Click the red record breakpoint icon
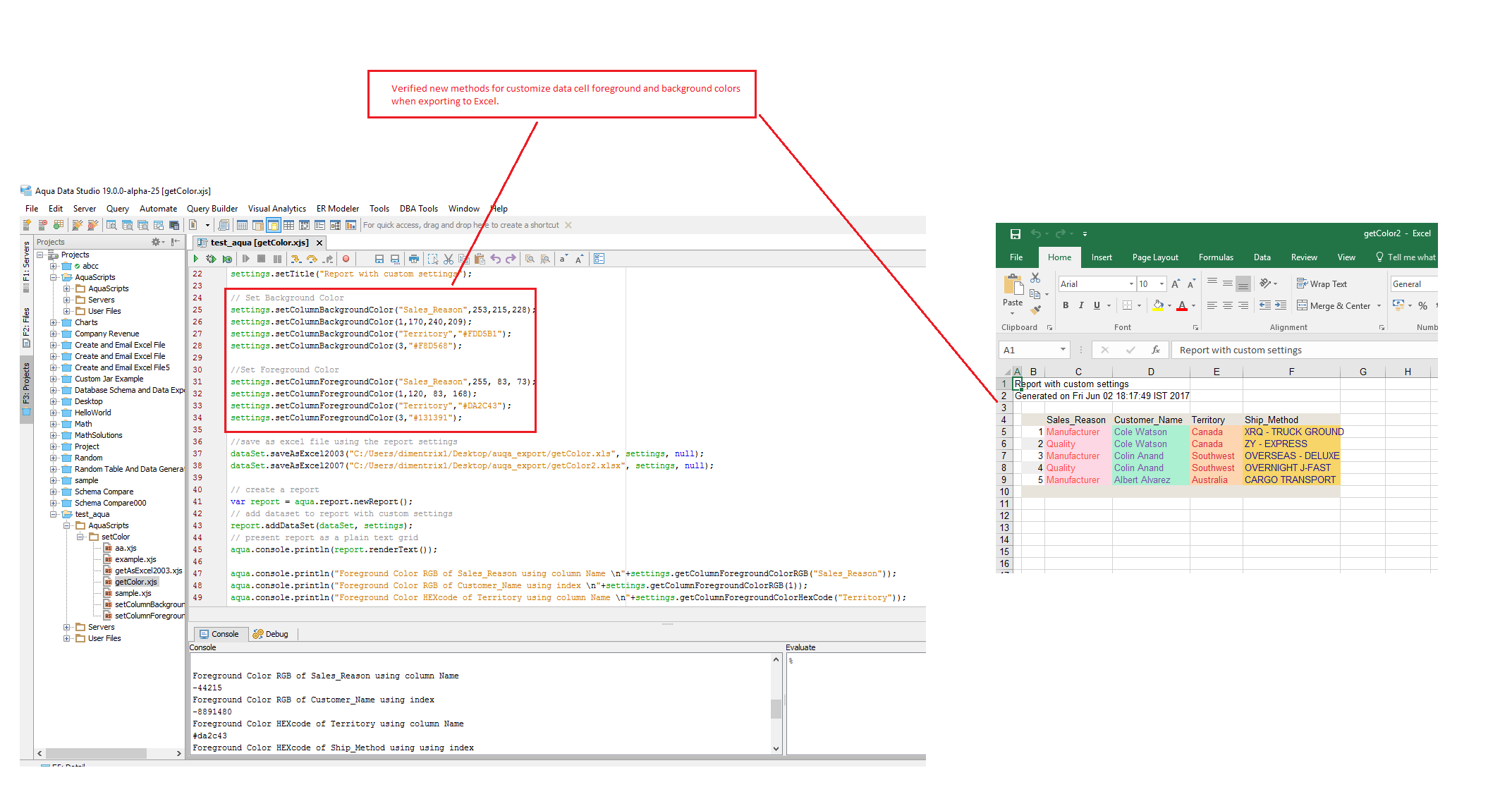This screenshot has width=1512, height=787. (346, 259)
